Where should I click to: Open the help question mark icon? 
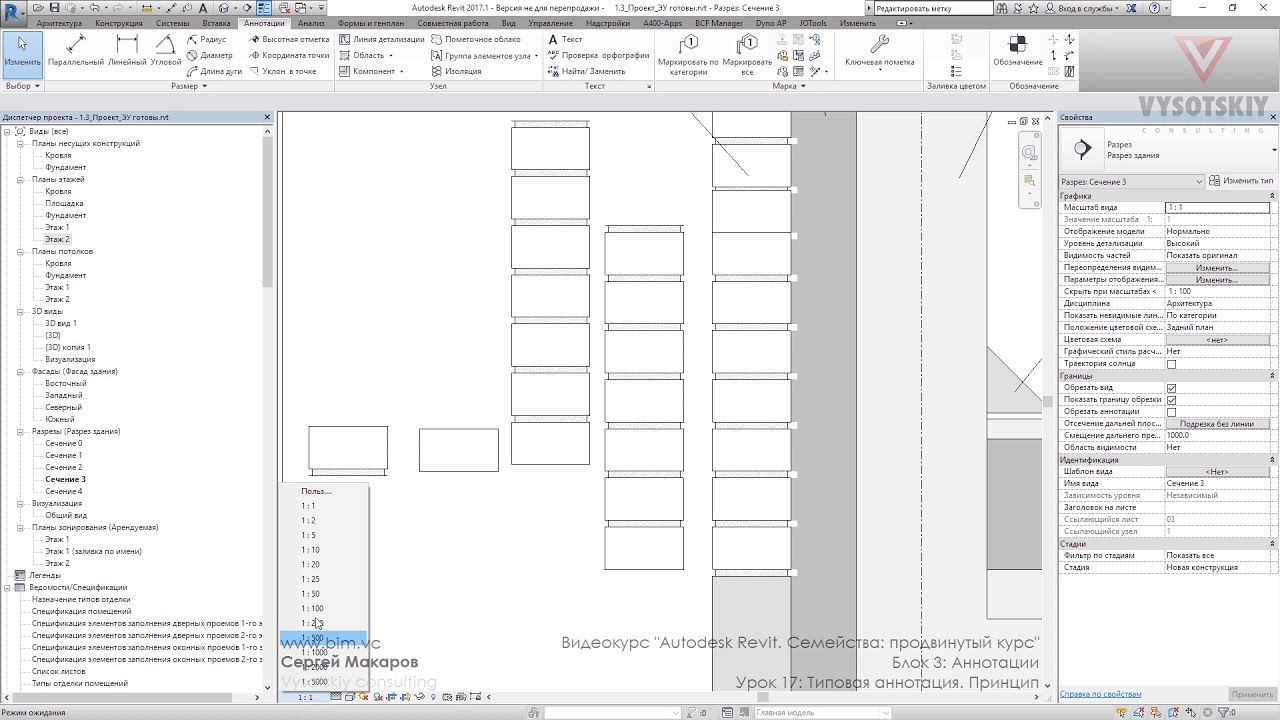click(x=1154, y=8)
